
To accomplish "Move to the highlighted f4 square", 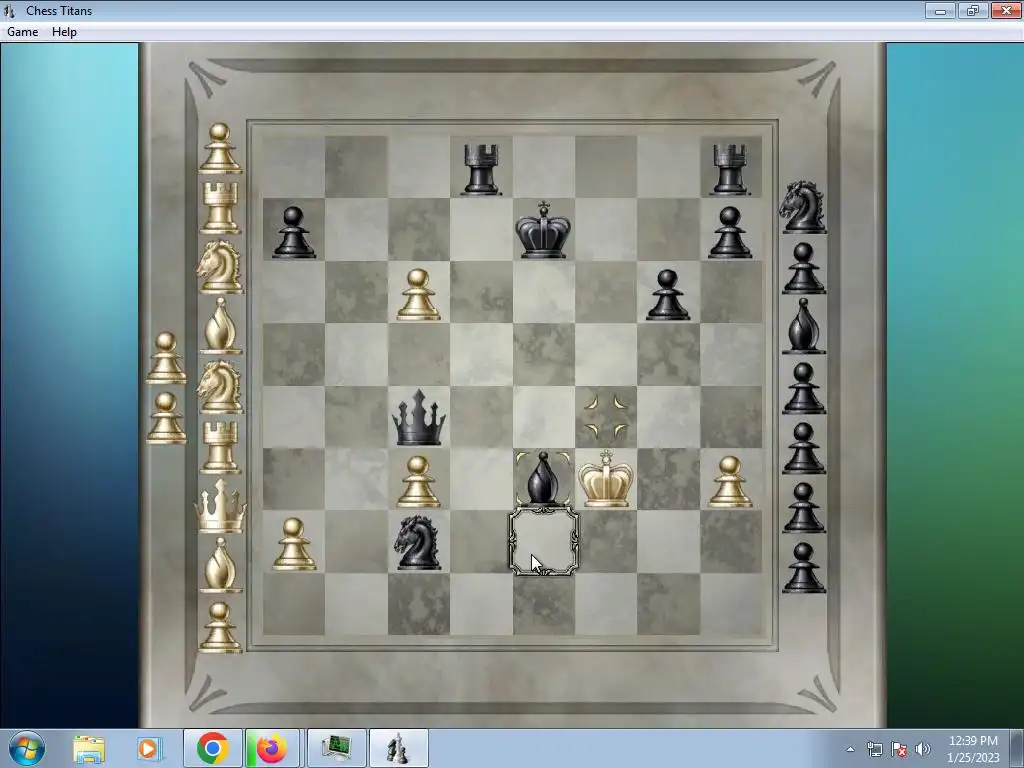I will click(x=606, y=418).
